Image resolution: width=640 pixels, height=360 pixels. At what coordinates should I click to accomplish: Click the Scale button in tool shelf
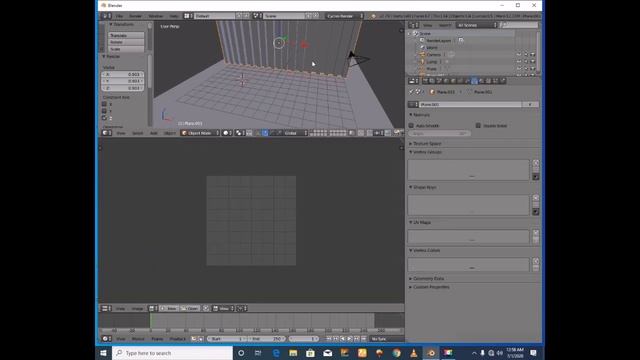pyautogui.click(x=126, y=49)
